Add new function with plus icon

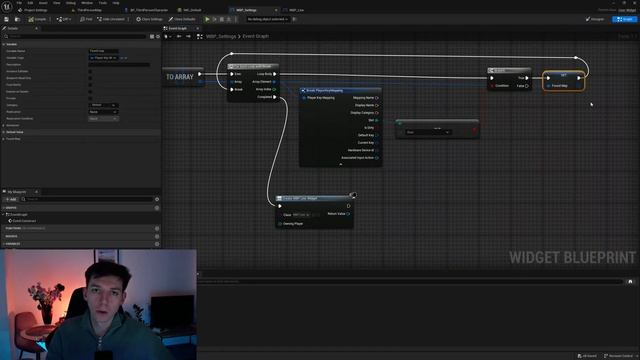[x=157, y=229]
